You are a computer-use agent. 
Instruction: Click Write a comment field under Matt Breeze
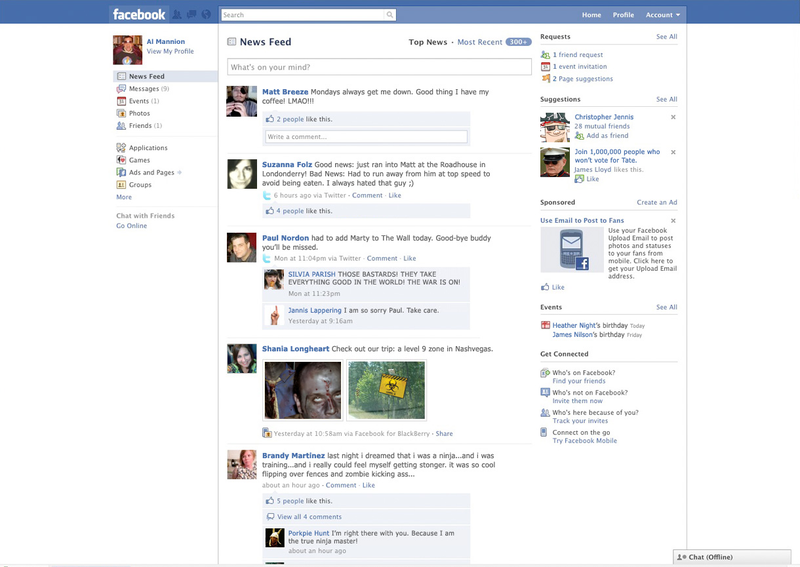366,137
